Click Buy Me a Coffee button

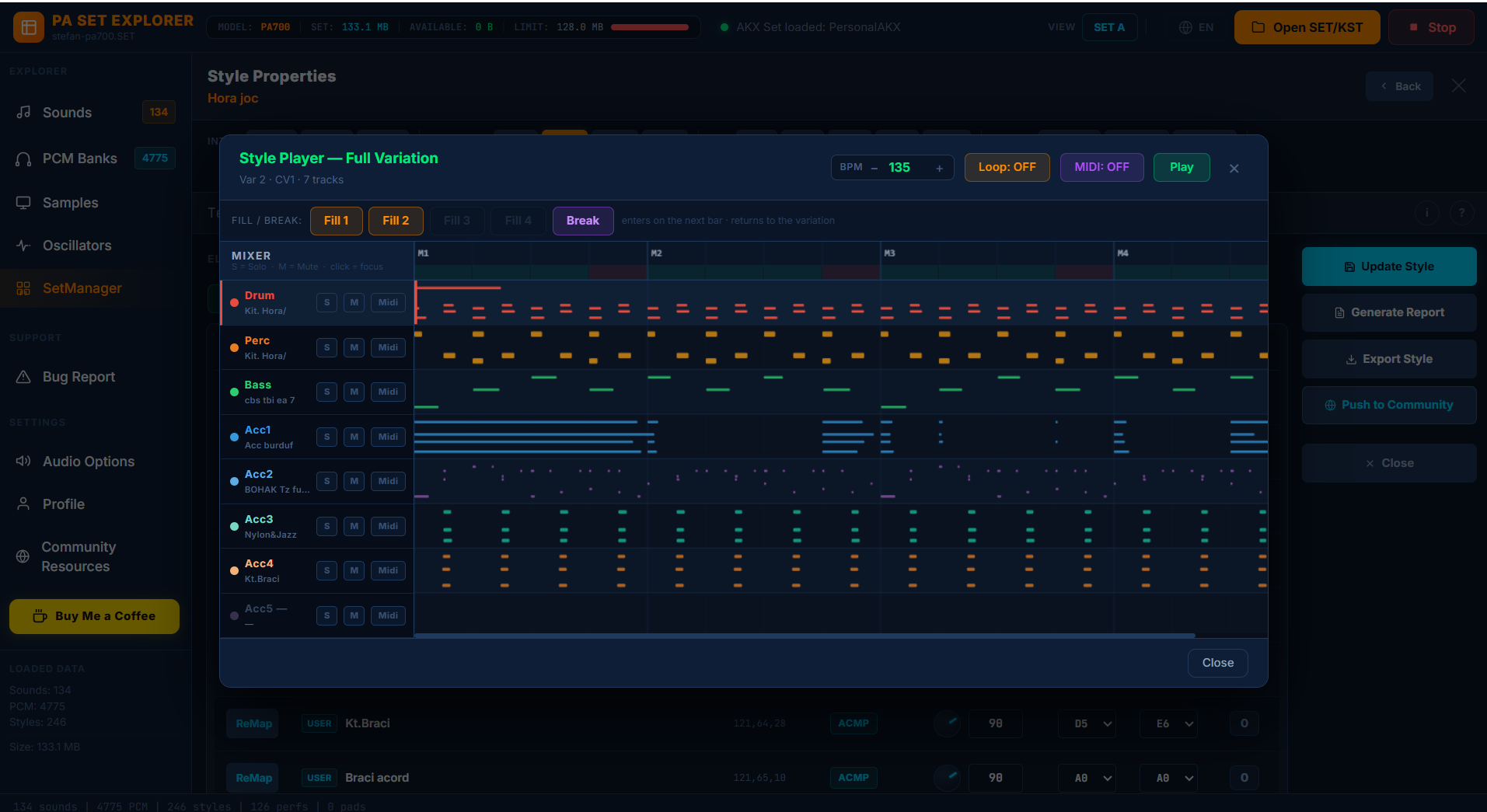pos(94,616)
